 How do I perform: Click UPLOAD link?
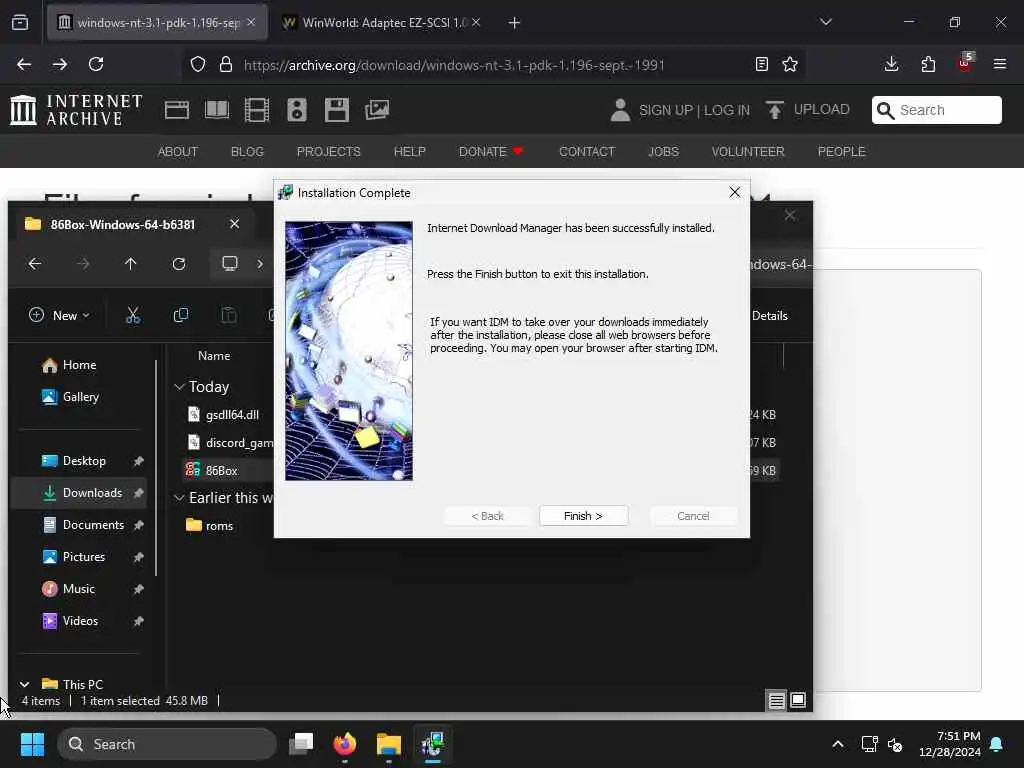coord(808,110)
